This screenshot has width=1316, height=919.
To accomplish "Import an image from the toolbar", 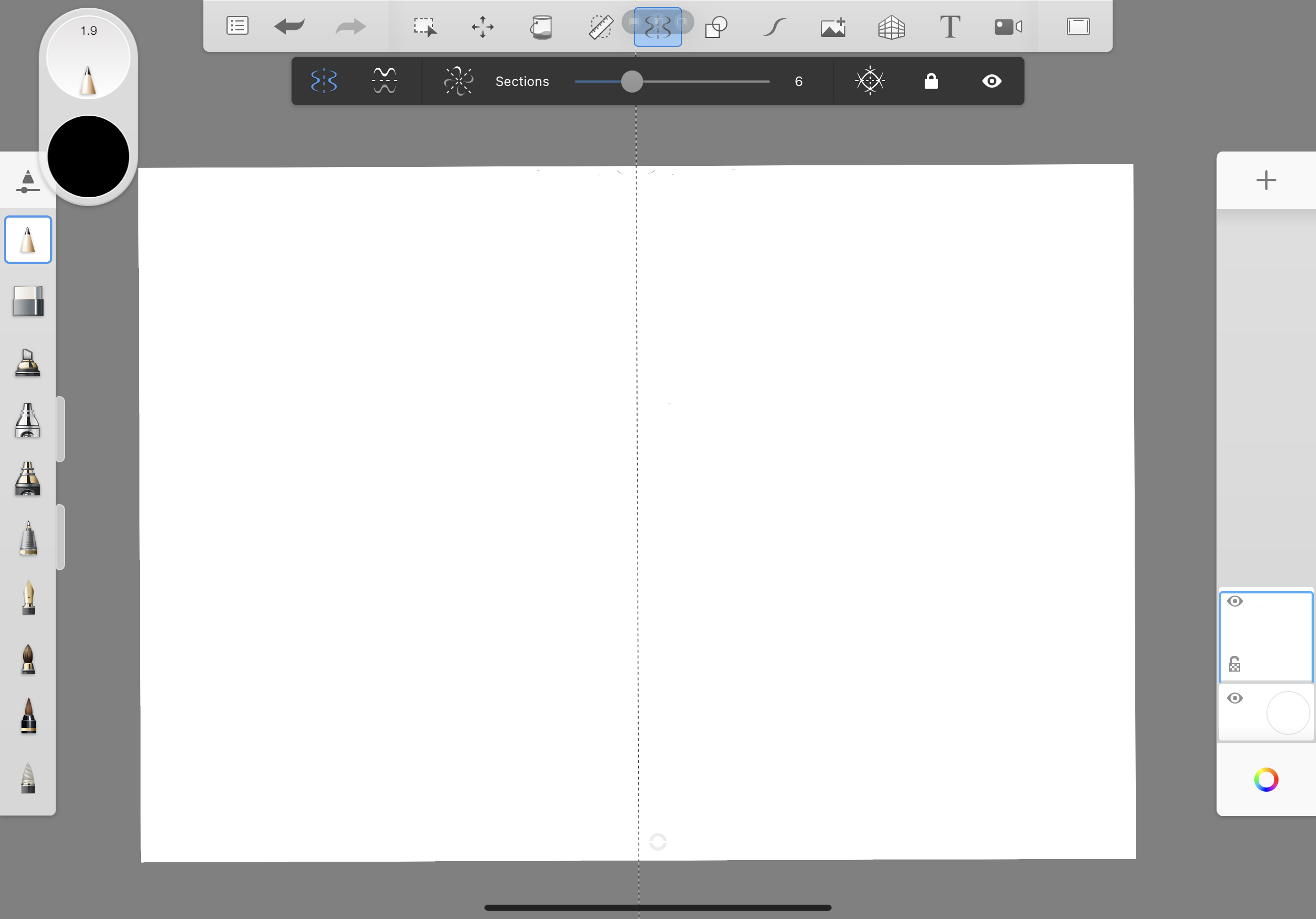I will [833, 27].
